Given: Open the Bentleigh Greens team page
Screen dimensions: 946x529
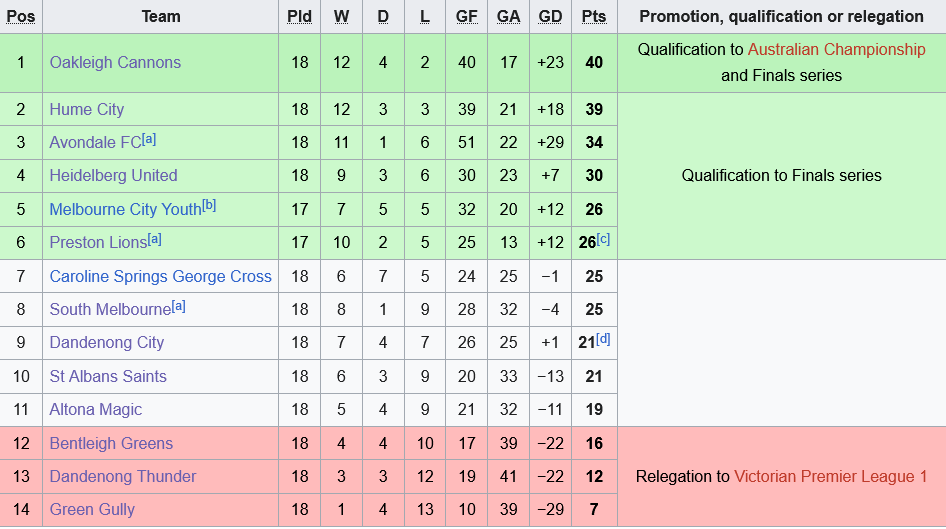Looking at the screenshot, I should [x=111, y=443].
